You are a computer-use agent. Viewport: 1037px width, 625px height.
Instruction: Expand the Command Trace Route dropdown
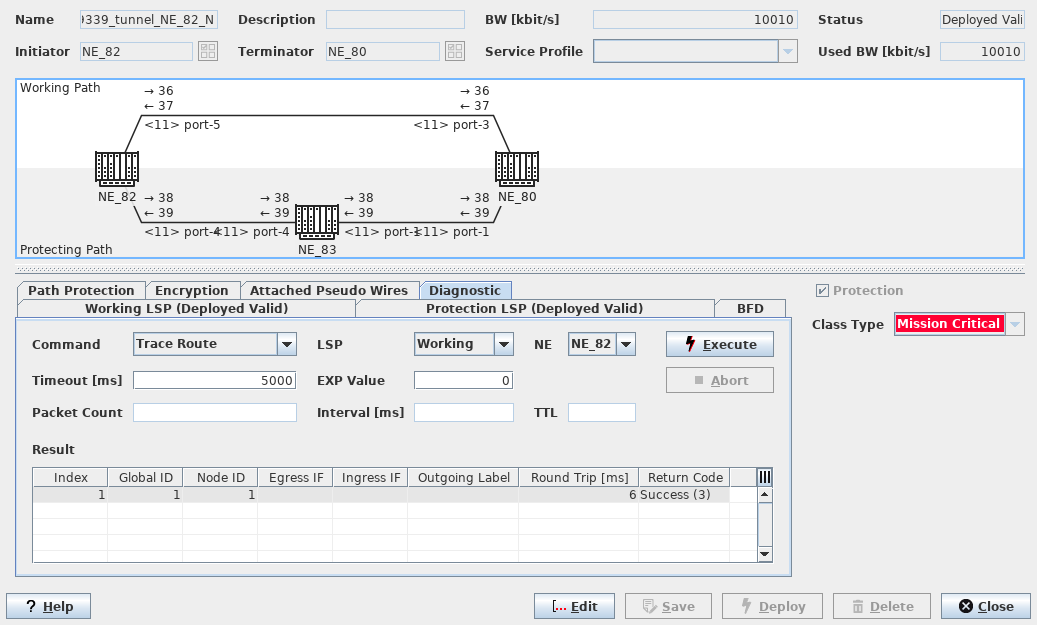(287, 344)
